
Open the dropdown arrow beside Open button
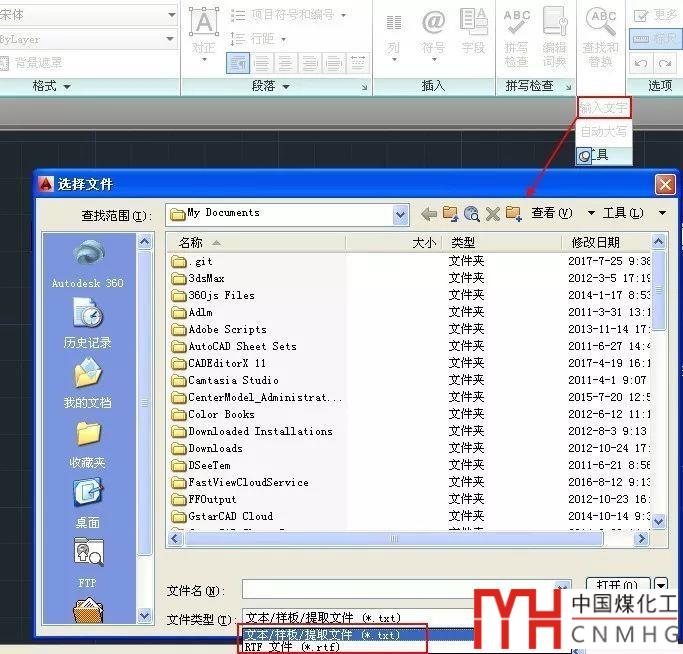[661, 584]
